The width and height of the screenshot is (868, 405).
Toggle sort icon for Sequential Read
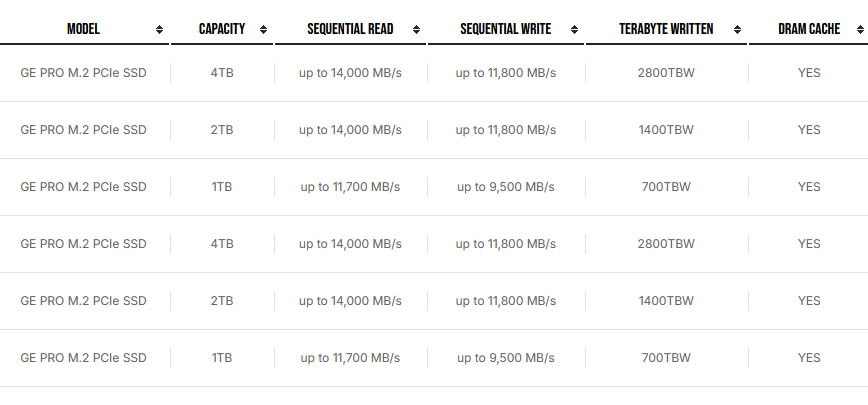(x=416, y=30)
